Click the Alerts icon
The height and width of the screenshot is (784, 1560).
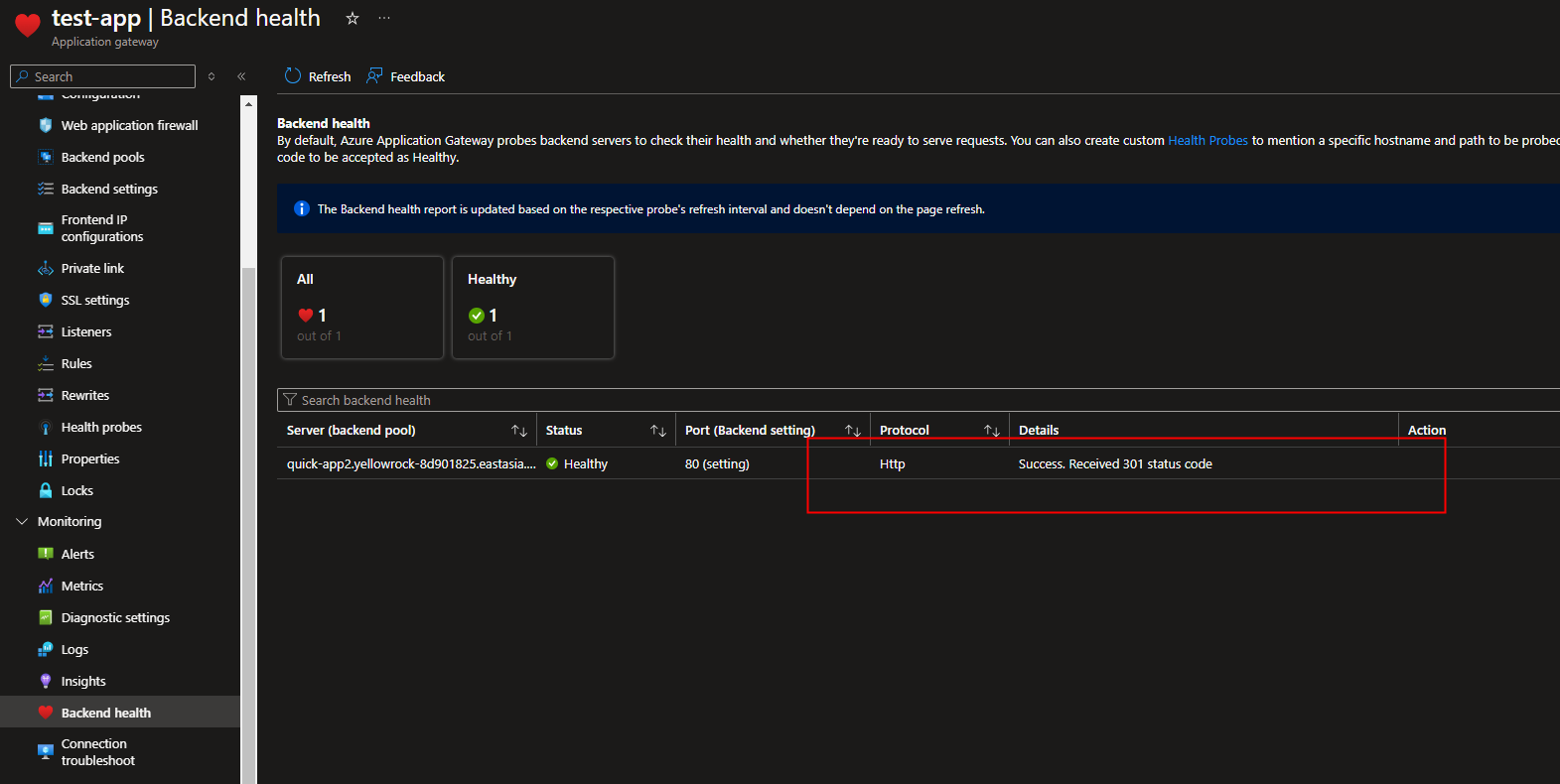[46, 554]
